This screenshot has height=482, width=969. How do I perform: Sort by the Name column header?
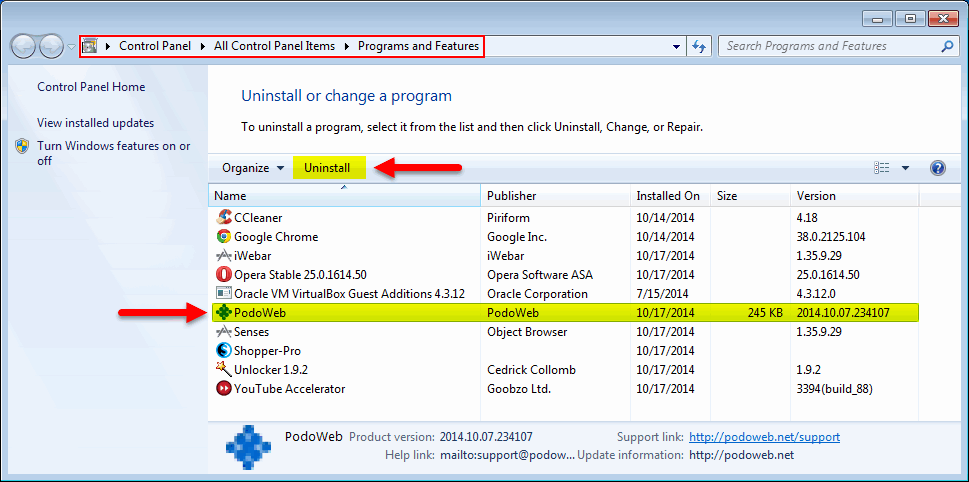[344, 196]
